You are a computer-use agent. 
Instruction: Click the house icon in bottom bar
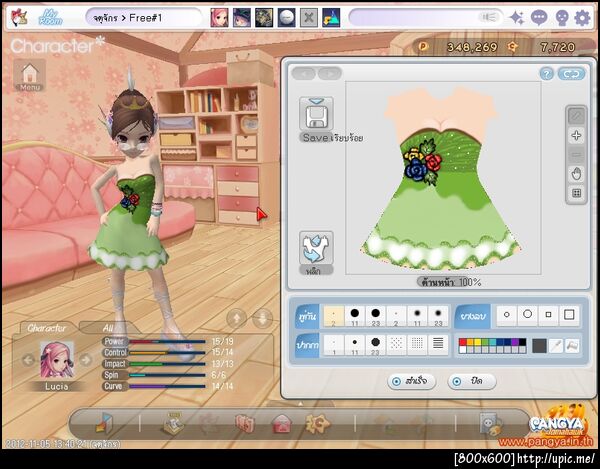(282, 424)
